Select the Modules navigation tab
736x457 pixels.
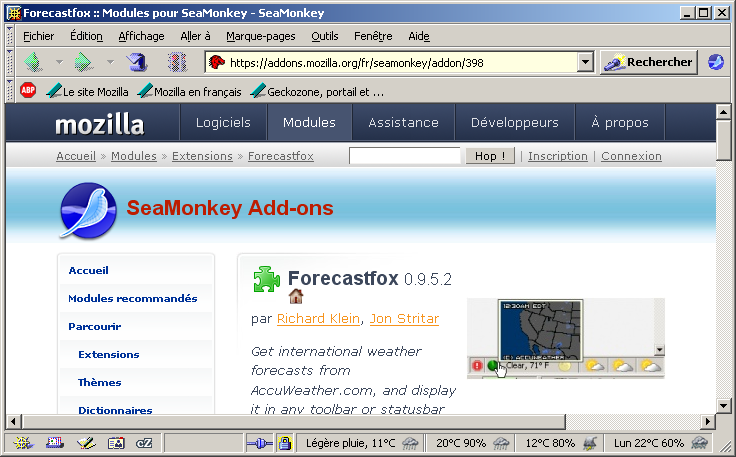click(x=309, y=122)
